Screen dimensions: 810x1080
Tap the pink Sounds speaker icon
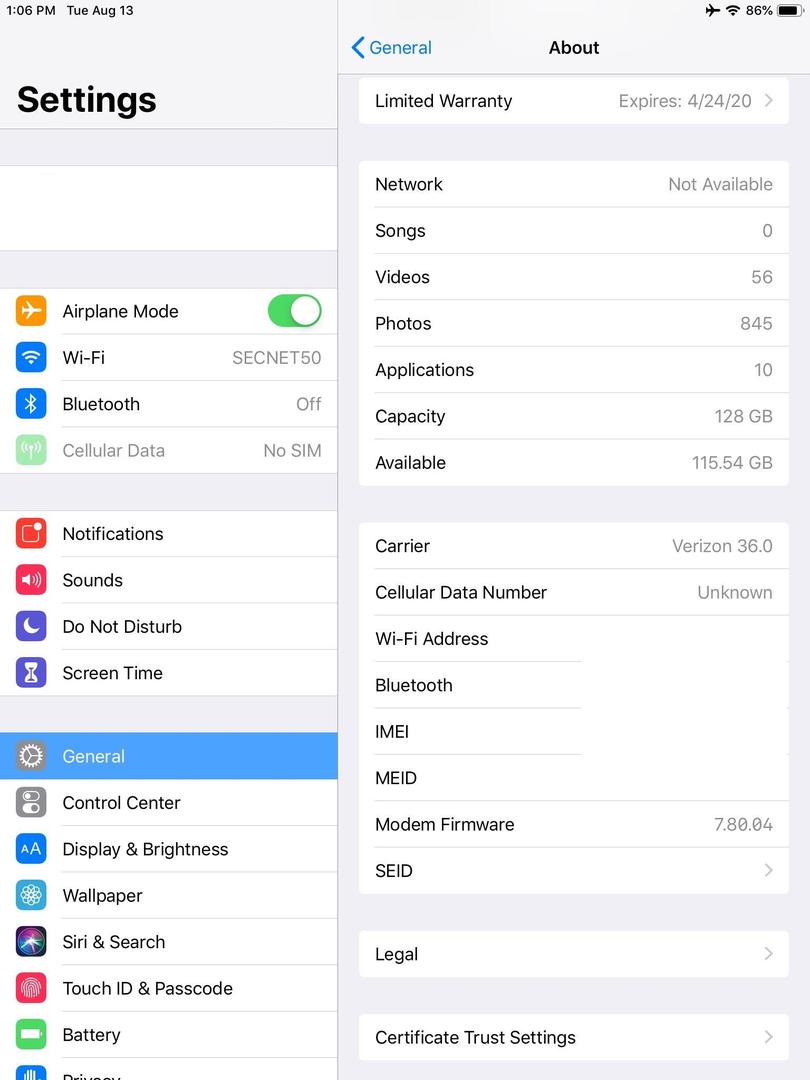[x=31, y=580]
